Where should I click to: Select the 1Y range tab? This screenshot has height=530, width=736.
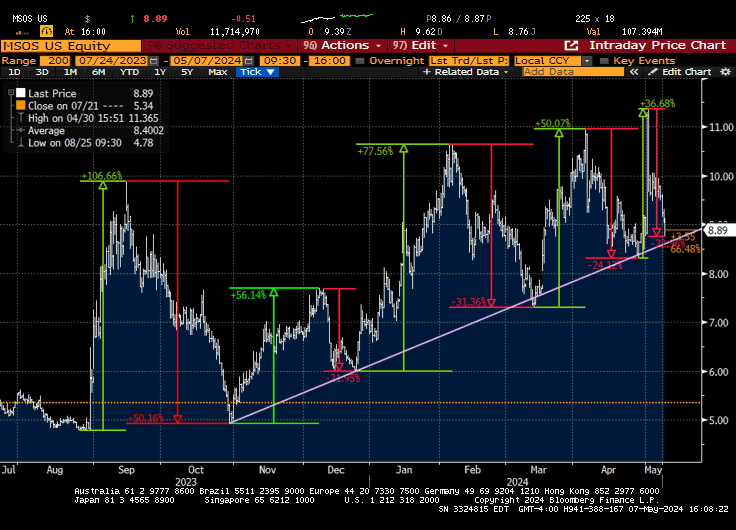point(160,72)
